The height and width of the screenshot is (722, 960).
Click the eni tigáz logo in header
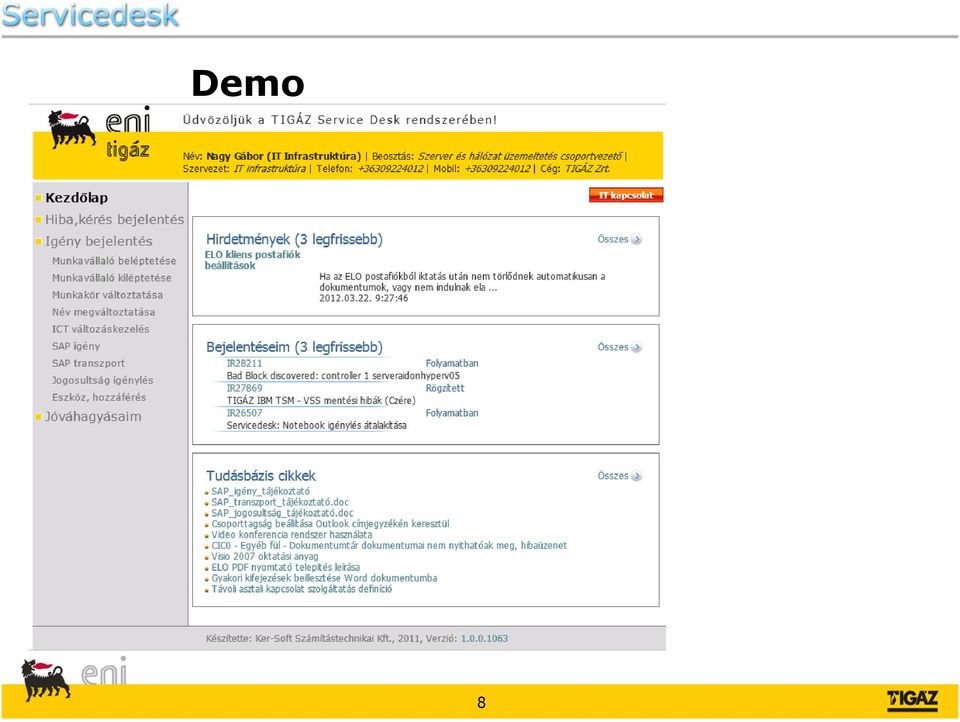pos(100,134)
